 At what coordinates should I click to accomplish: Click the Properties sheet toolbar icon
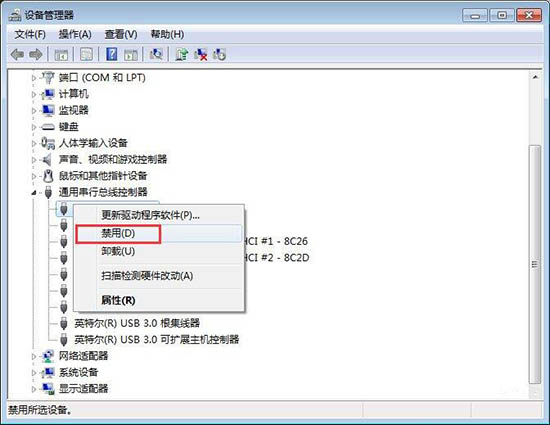click(x=86, y=54)
